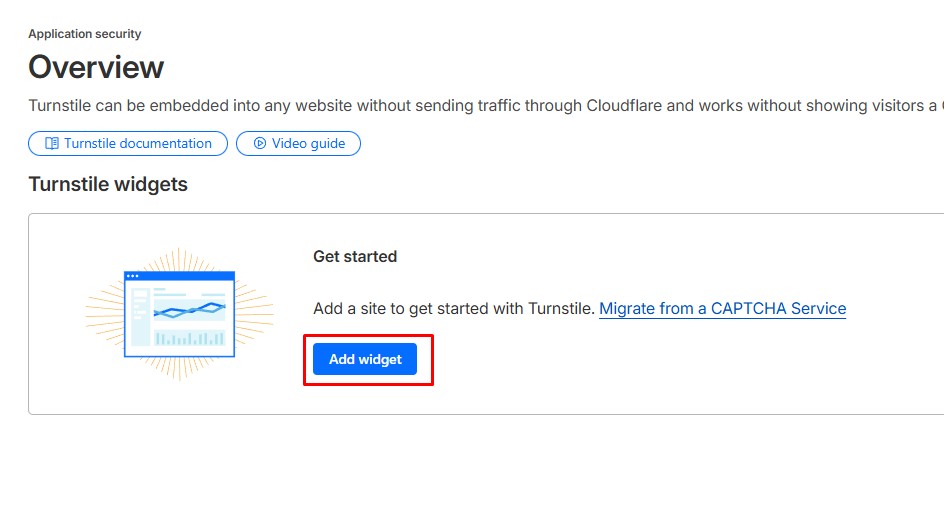Click the play circle icon for Video guide
944x507 pixels.
tap(260, 144)
